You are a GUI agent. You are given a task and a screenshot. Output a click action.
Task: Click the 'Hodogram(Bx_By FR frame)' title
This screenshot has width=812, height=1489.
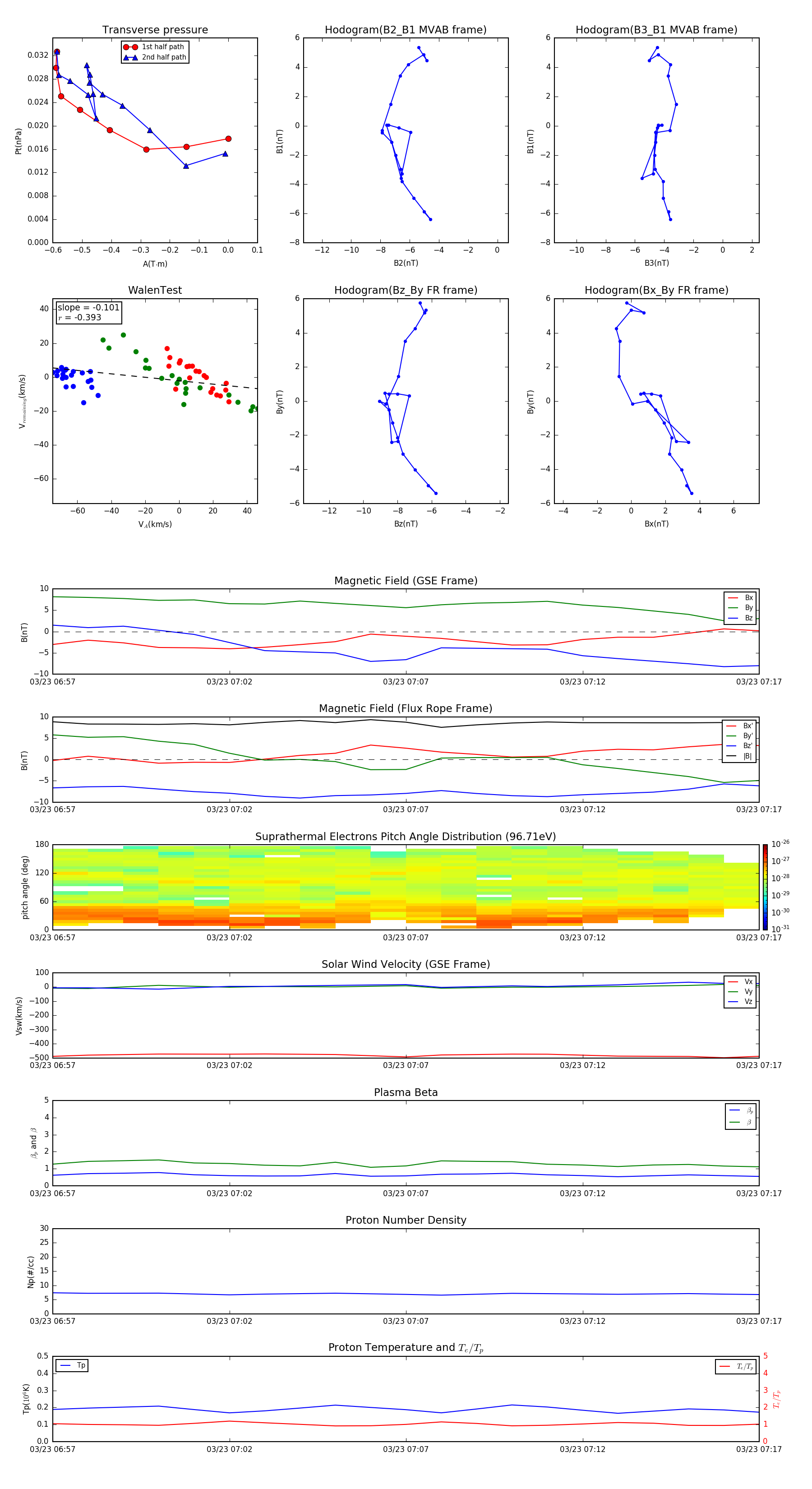coord(656,290)
